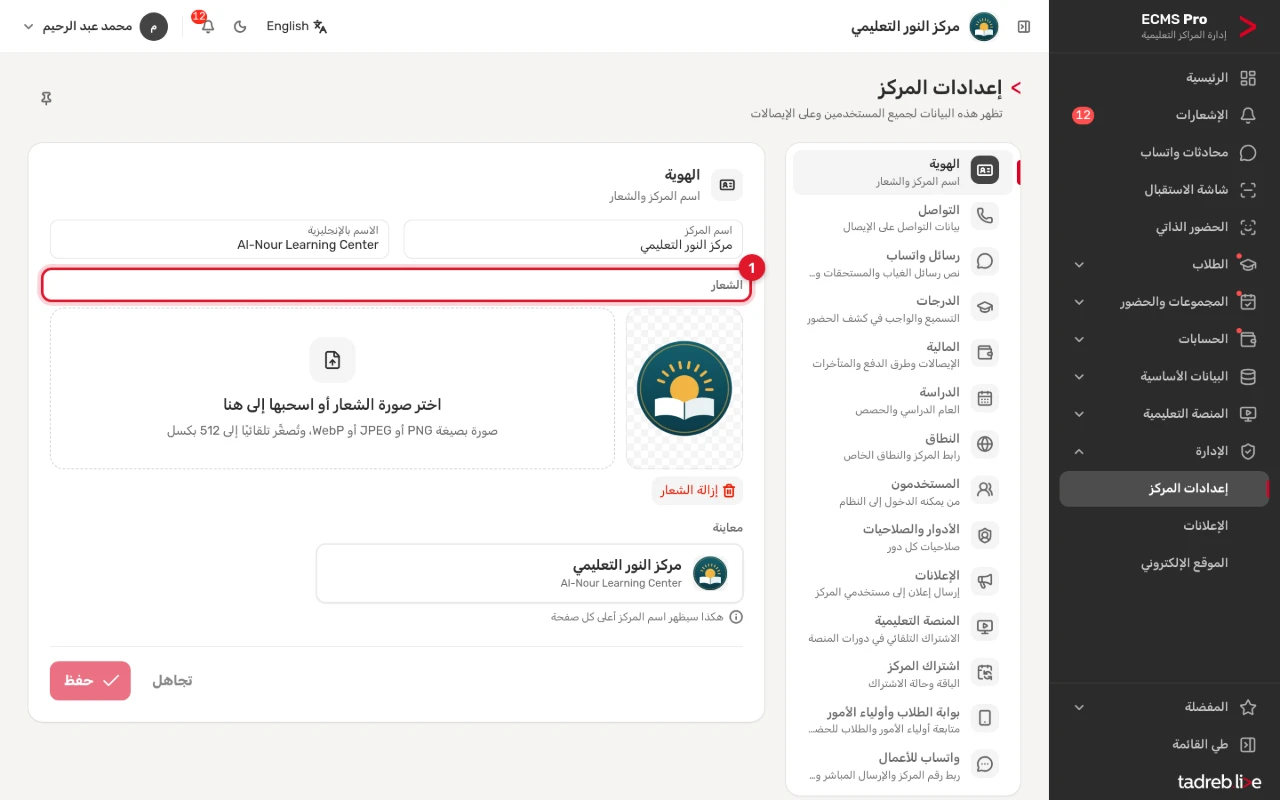The height and width of the screenshot is (800, 1280).
Task: Expand الطلاب sidebar group
Action: pos(1164,265)
